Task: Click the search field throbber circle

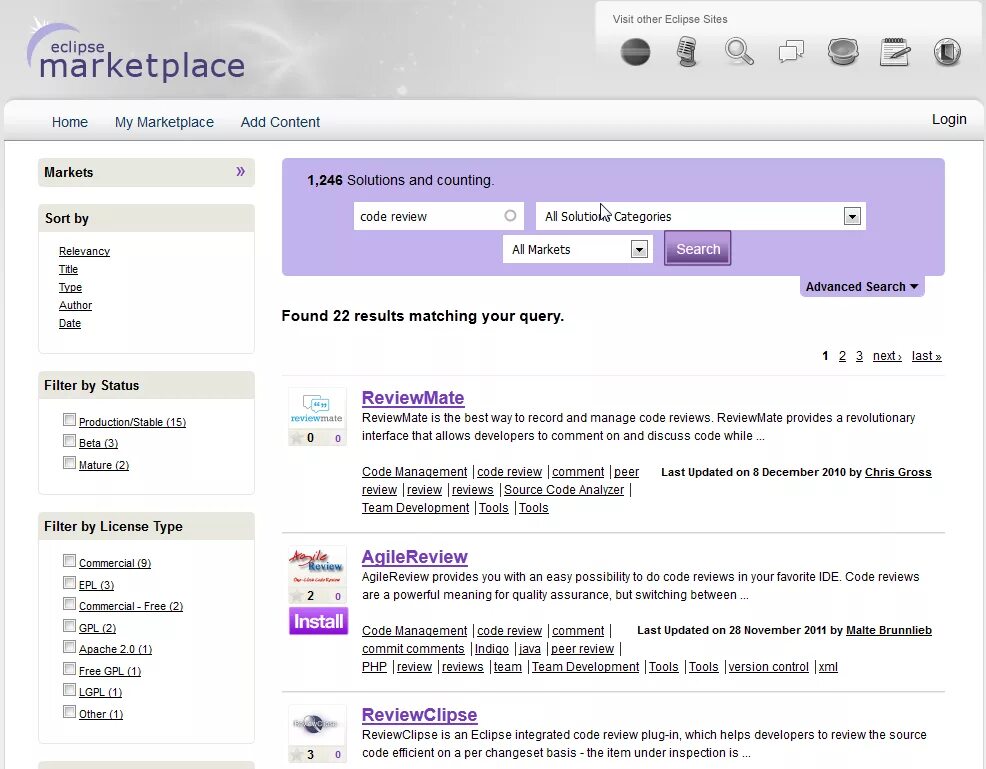Action: pyautogui.click(x=510, y=216)
